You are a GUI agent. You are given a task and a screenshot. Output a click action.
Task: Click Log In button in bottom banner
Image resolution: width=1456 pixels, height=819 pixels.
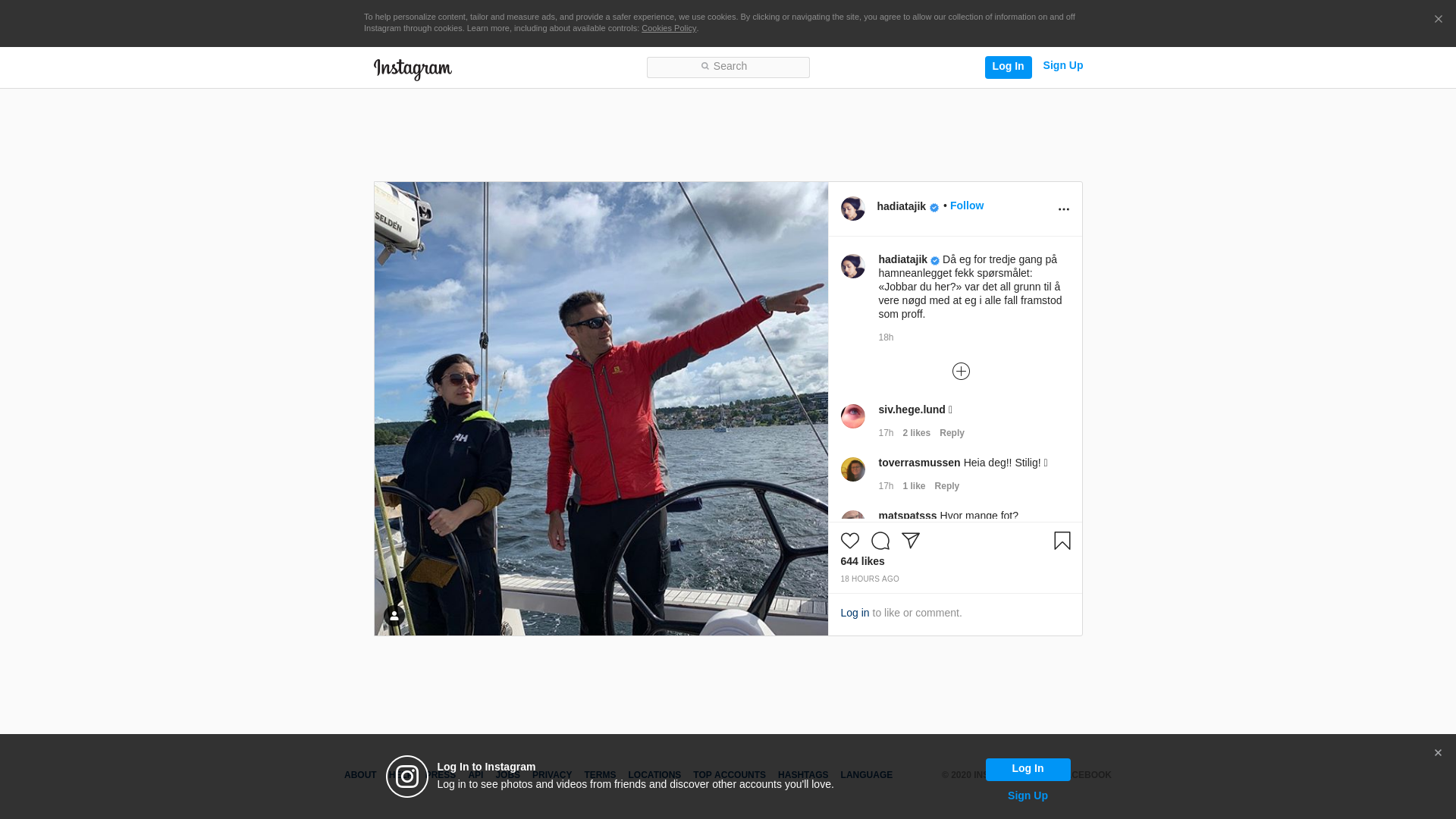[1028, 769]
